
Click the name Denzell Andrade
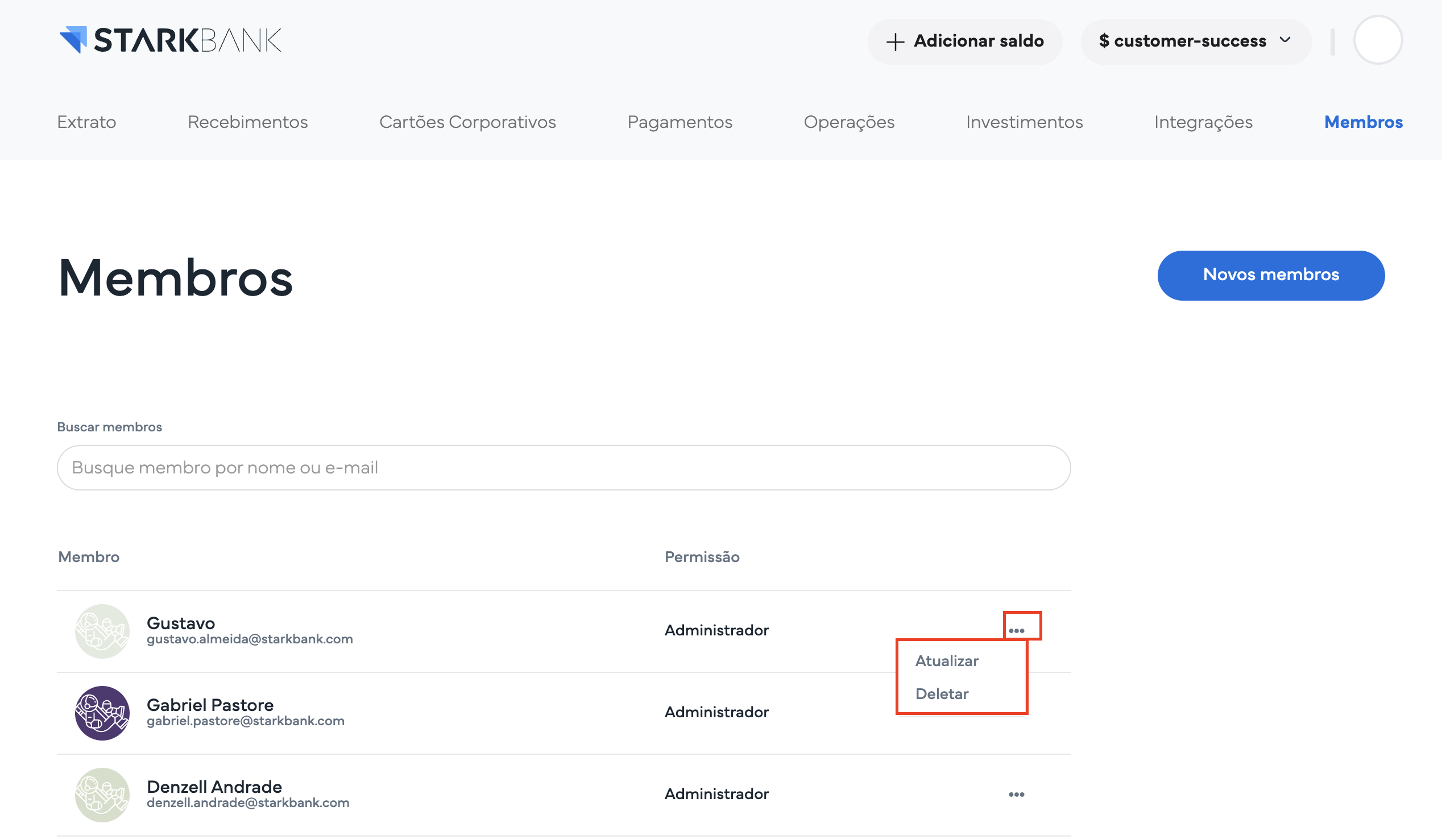[x=214, y=786]
